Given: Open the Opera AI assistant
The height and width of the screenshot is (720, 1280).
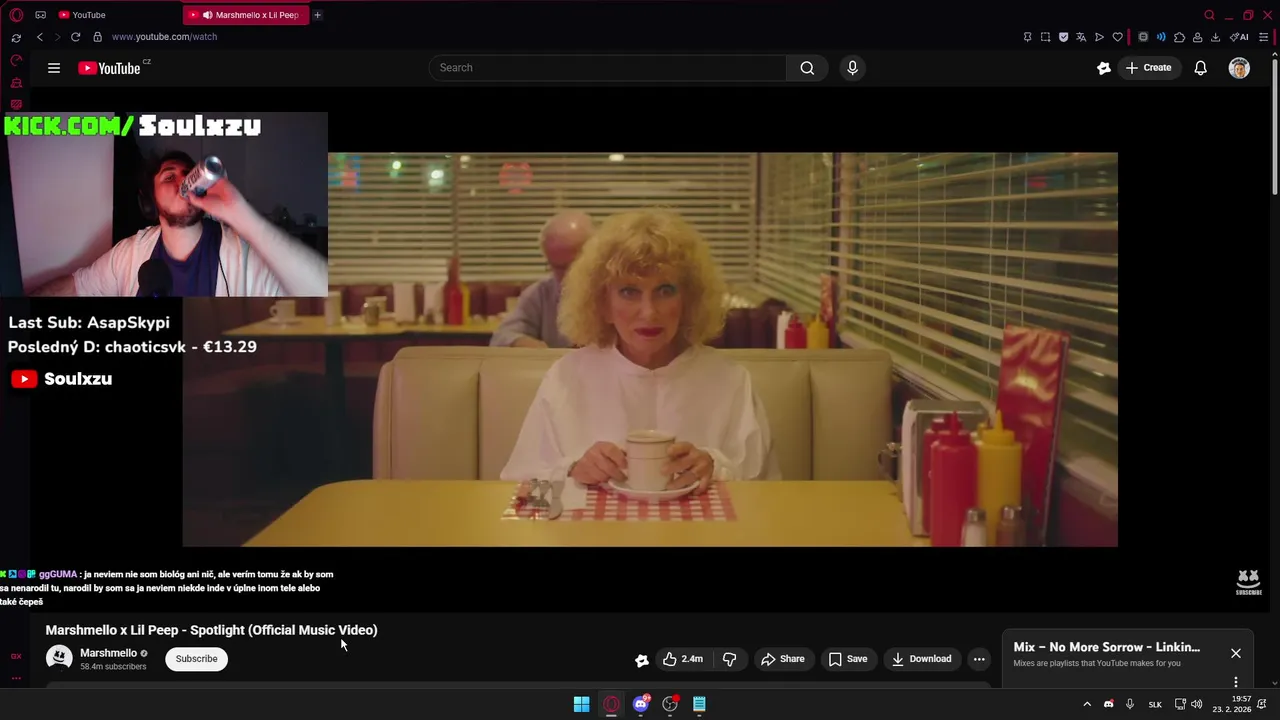Looking at the screenshot, I should (x=1239, y=37).
